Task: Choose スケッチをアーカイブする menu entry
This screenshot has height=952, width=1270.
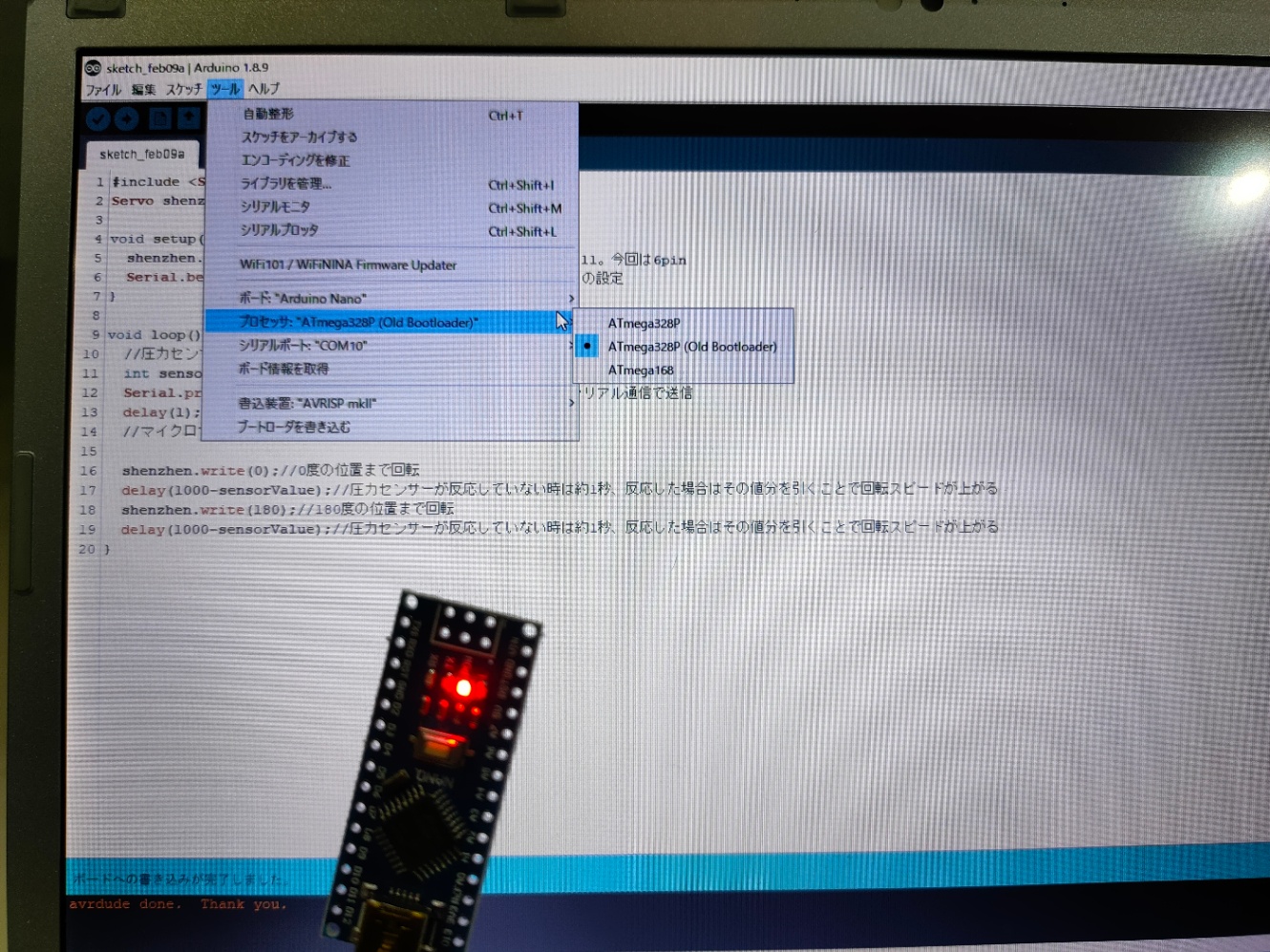Action: click(392, 137)
